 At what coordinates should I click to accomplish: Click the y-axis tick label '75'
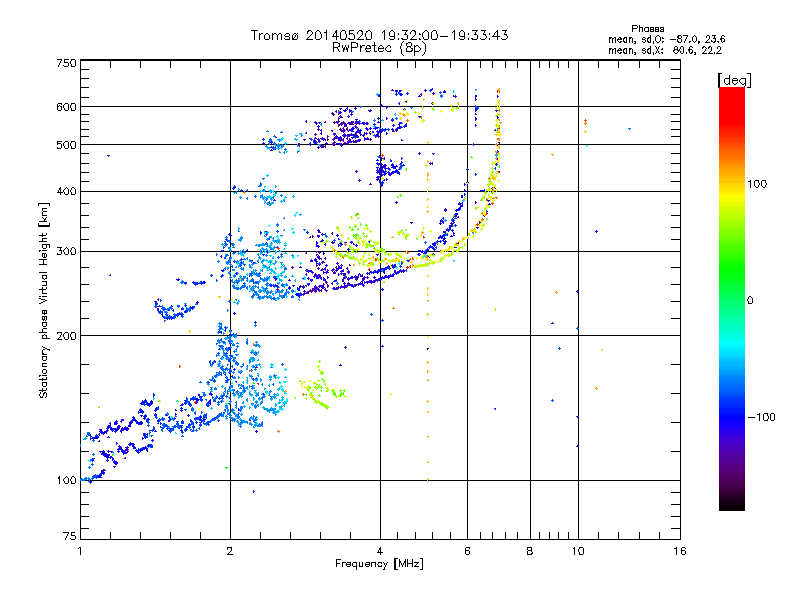(70, 536)
